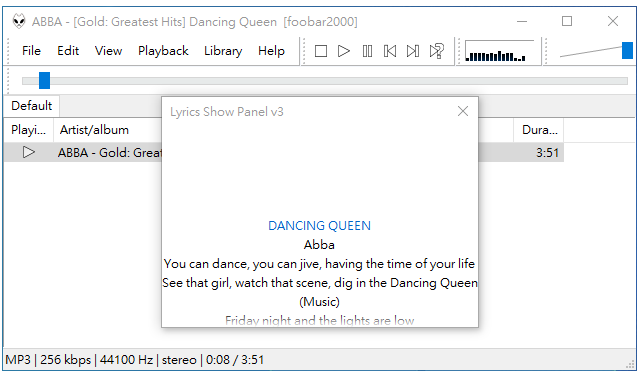Click the seek bar track near the middle
This screenshot has height=375, width=643.
tap(325, 81)
